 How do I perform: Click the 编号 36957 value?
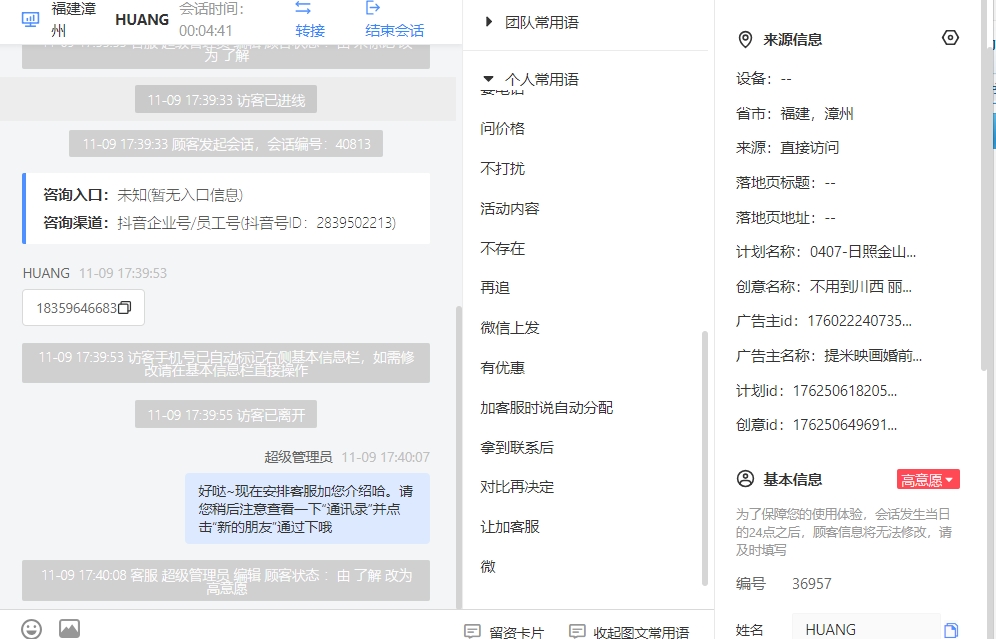[x=812, y=584]
